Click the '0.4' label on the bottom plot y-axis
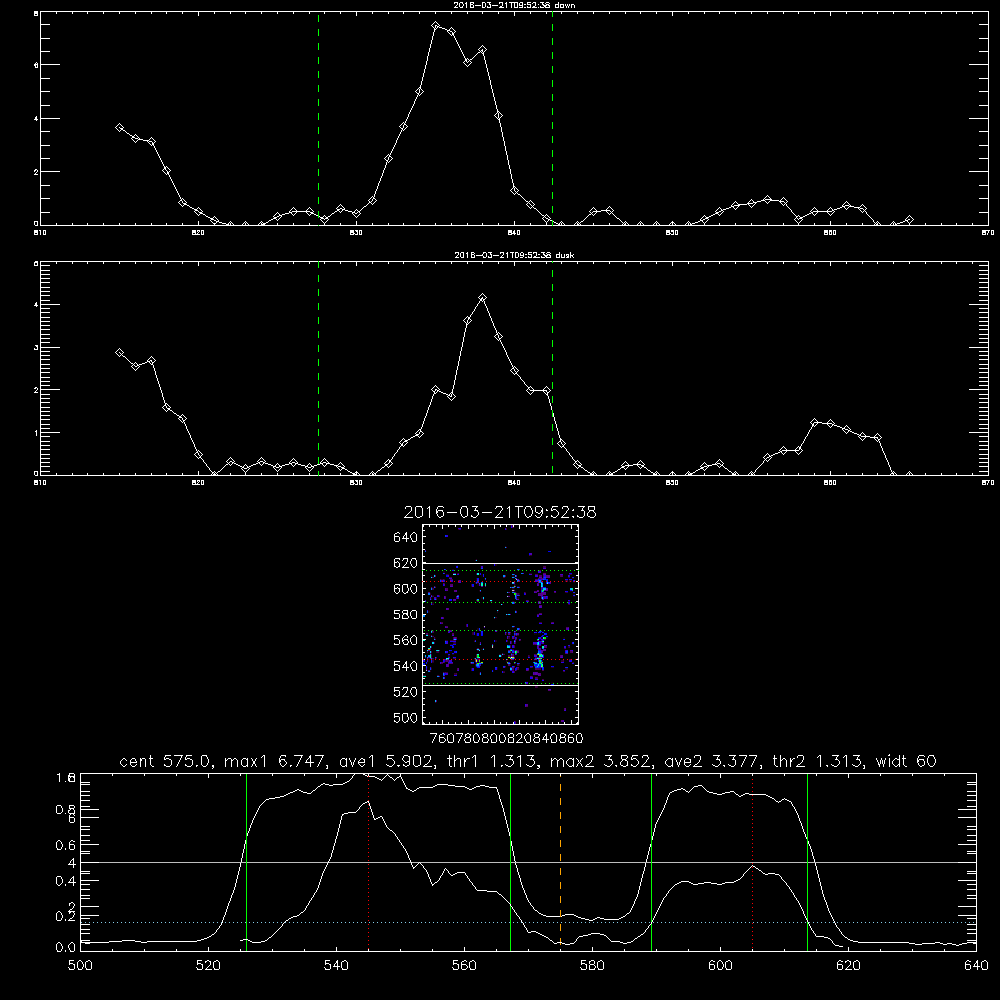The height and width of the screenshot is (1000, 1000). [x=66, y=881]
